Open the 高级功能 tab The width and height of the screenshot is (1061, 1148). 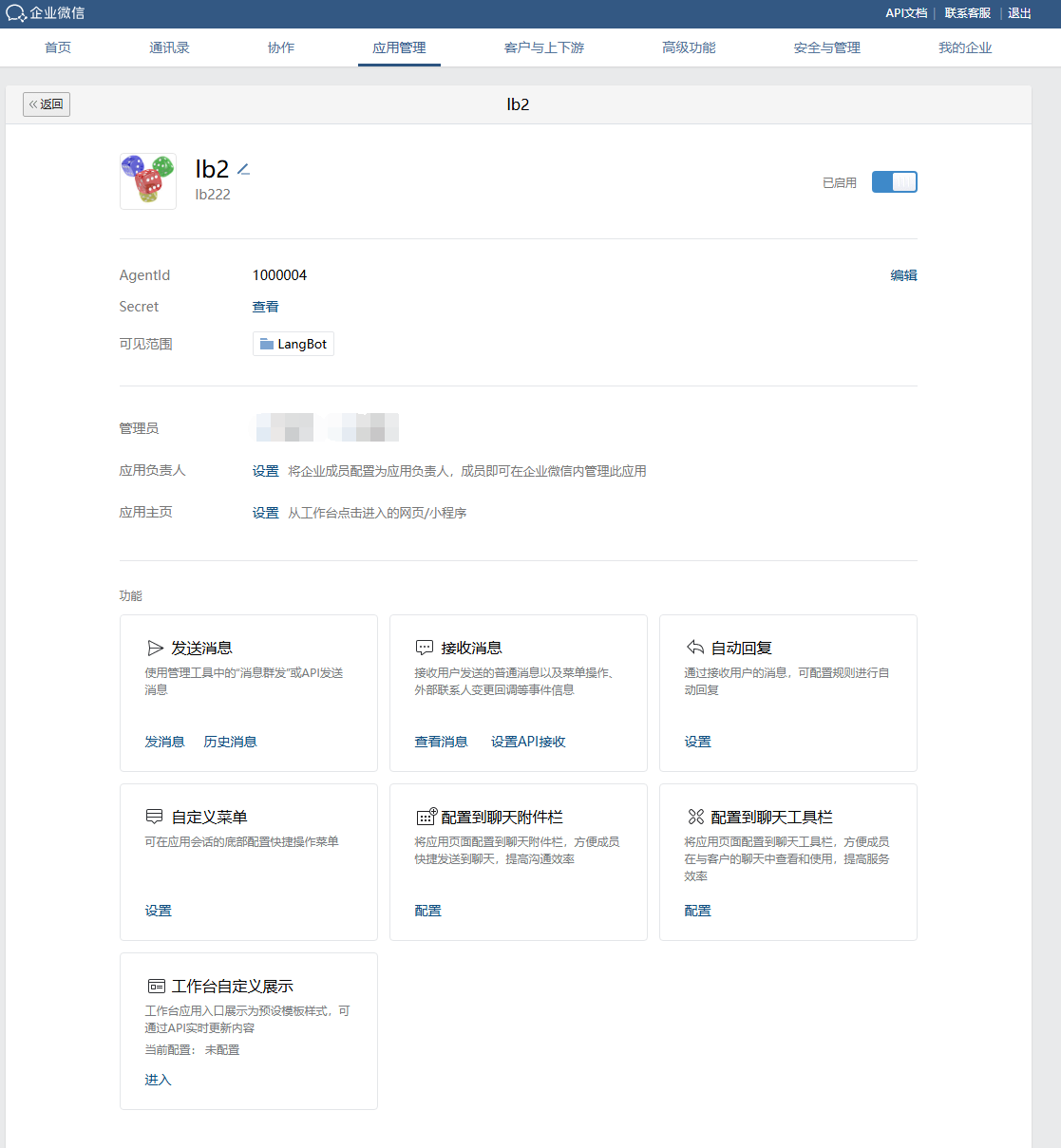[688, 47]
